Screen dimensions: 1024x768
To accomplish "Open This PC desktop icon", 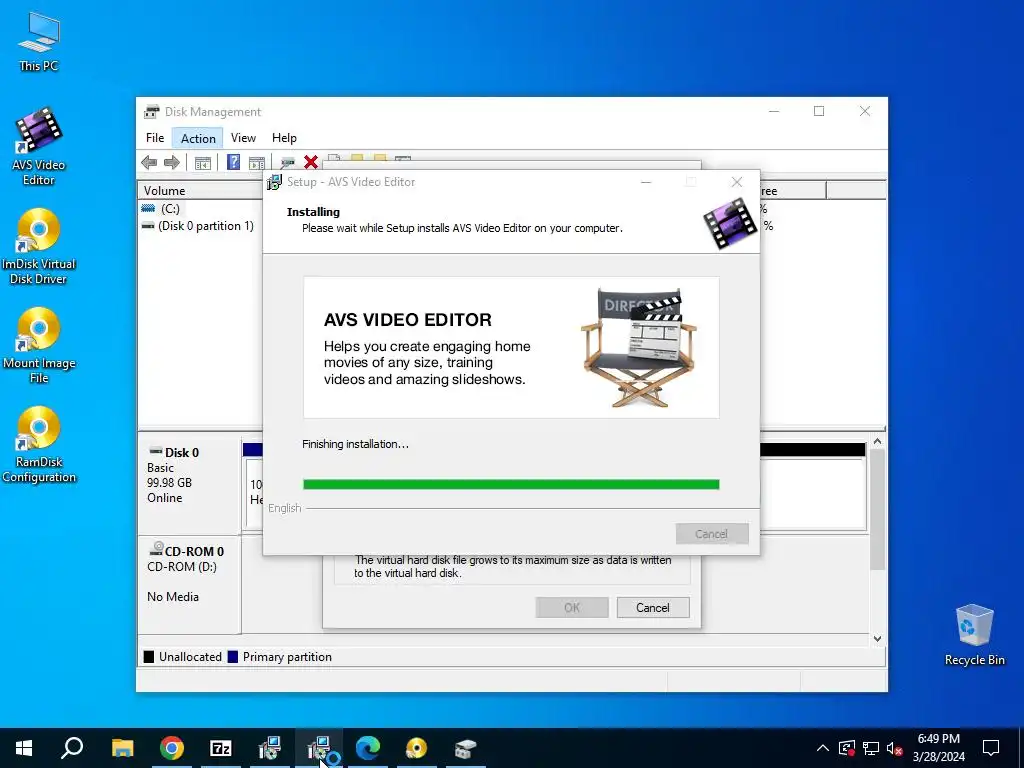I will pos(39,41).
